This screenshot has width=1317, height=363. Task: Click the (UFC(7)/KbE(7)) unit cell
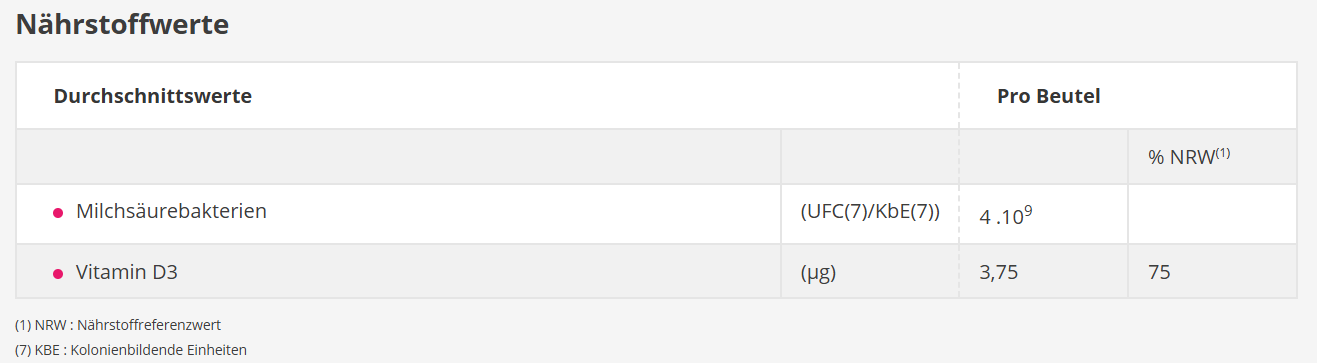[x=870, y=214]
